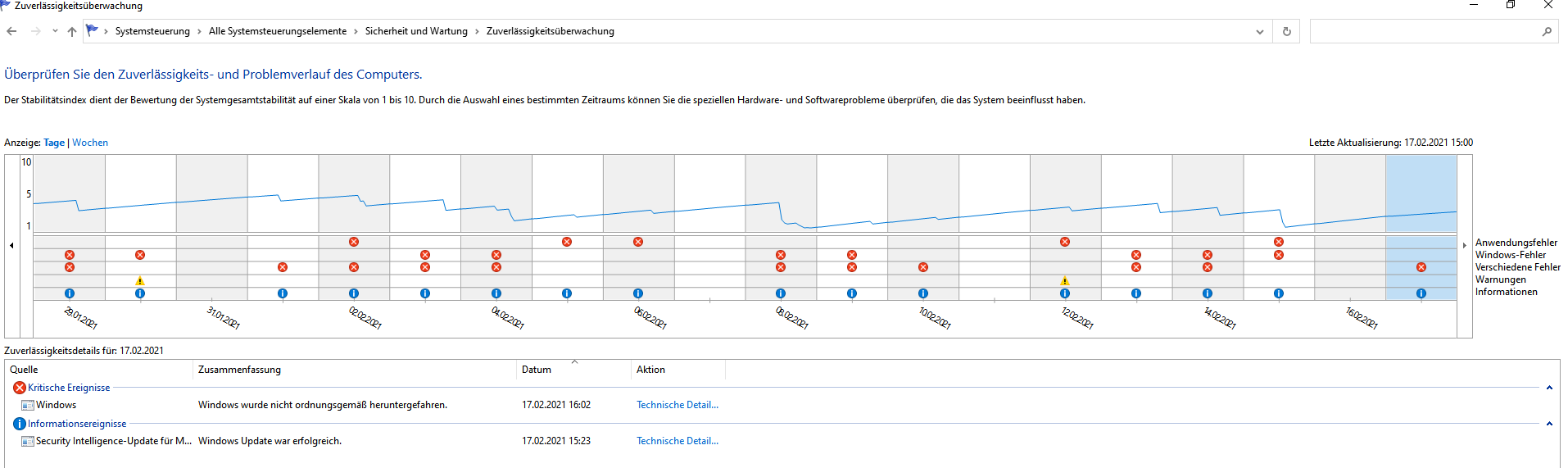Click the information icon for 29.01.2021

click(70, 293)
